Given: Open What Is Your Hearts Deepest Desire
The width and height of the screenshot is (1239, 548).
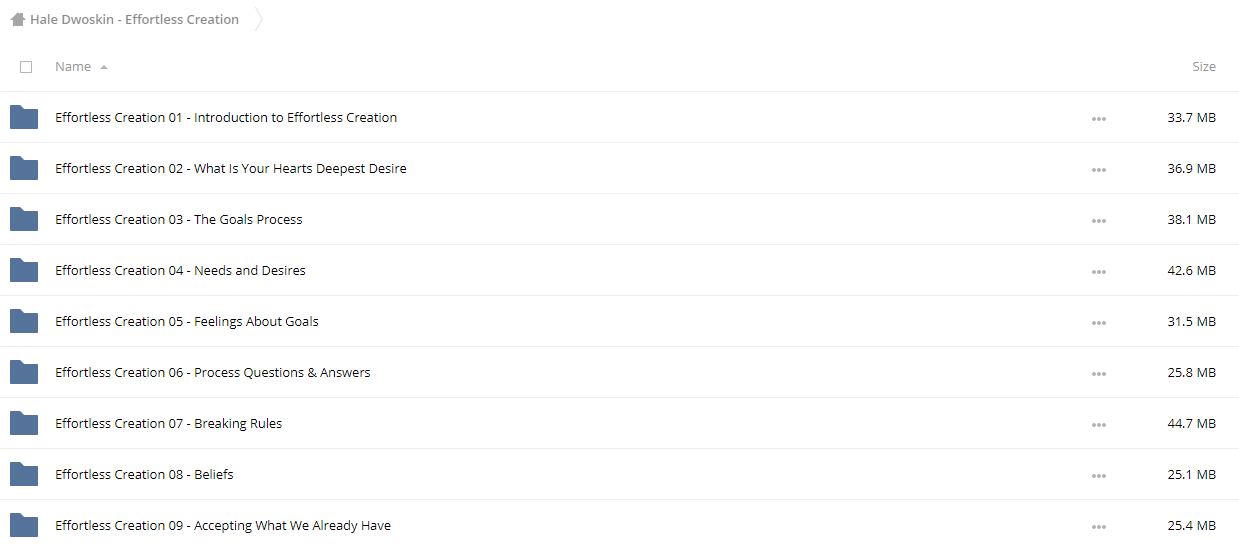Looking at the screenshot, I should [x=231, y=169].
